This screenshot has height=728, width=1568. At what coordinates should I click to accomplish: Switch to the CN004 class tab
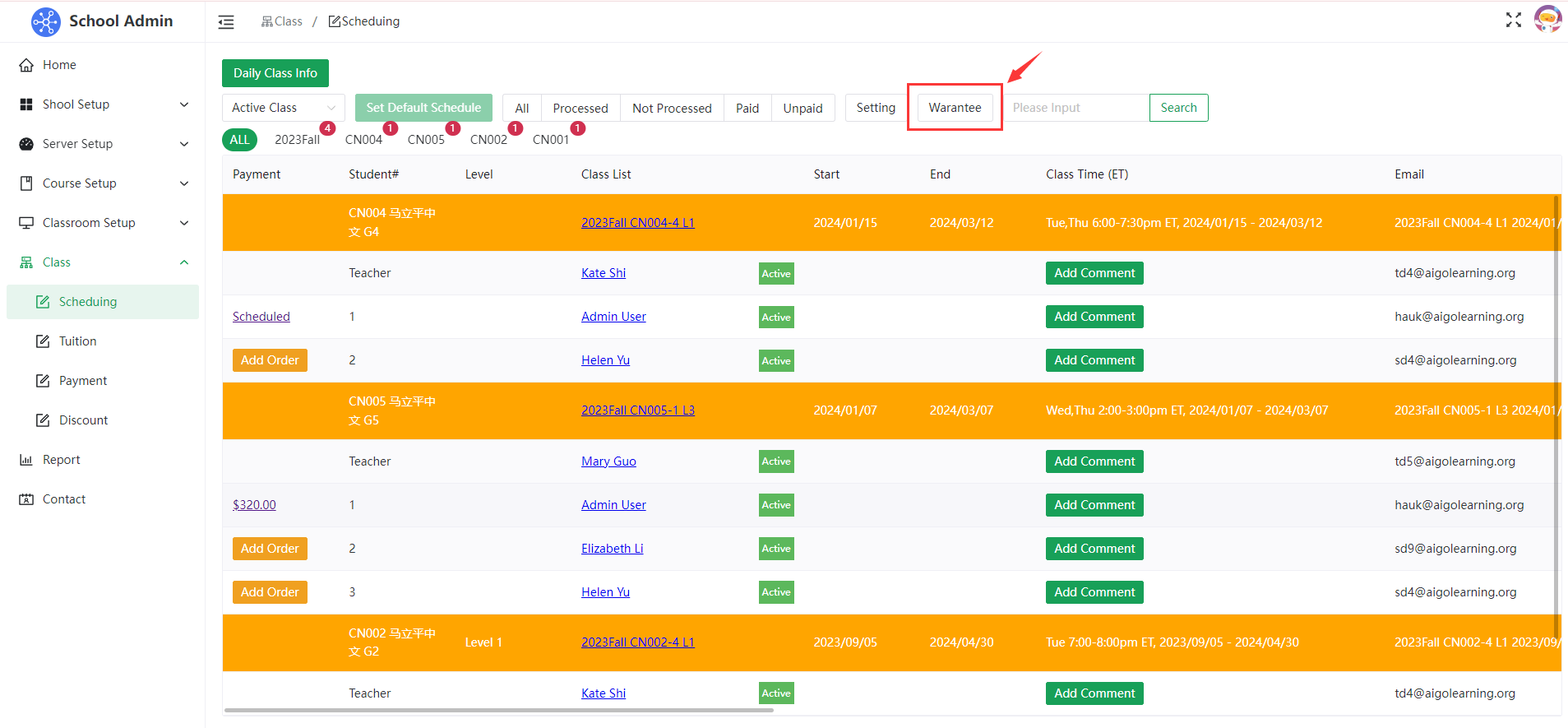363,140
